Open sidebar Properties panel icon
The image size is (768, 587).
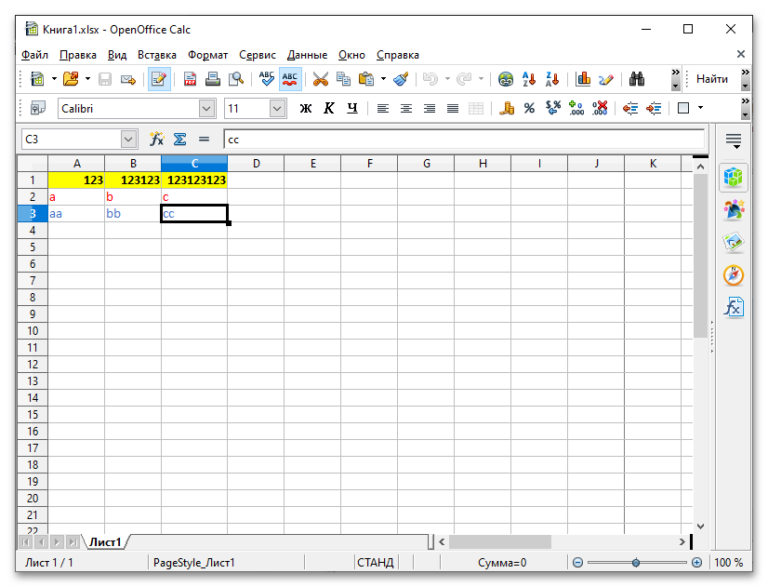[733, 177]
